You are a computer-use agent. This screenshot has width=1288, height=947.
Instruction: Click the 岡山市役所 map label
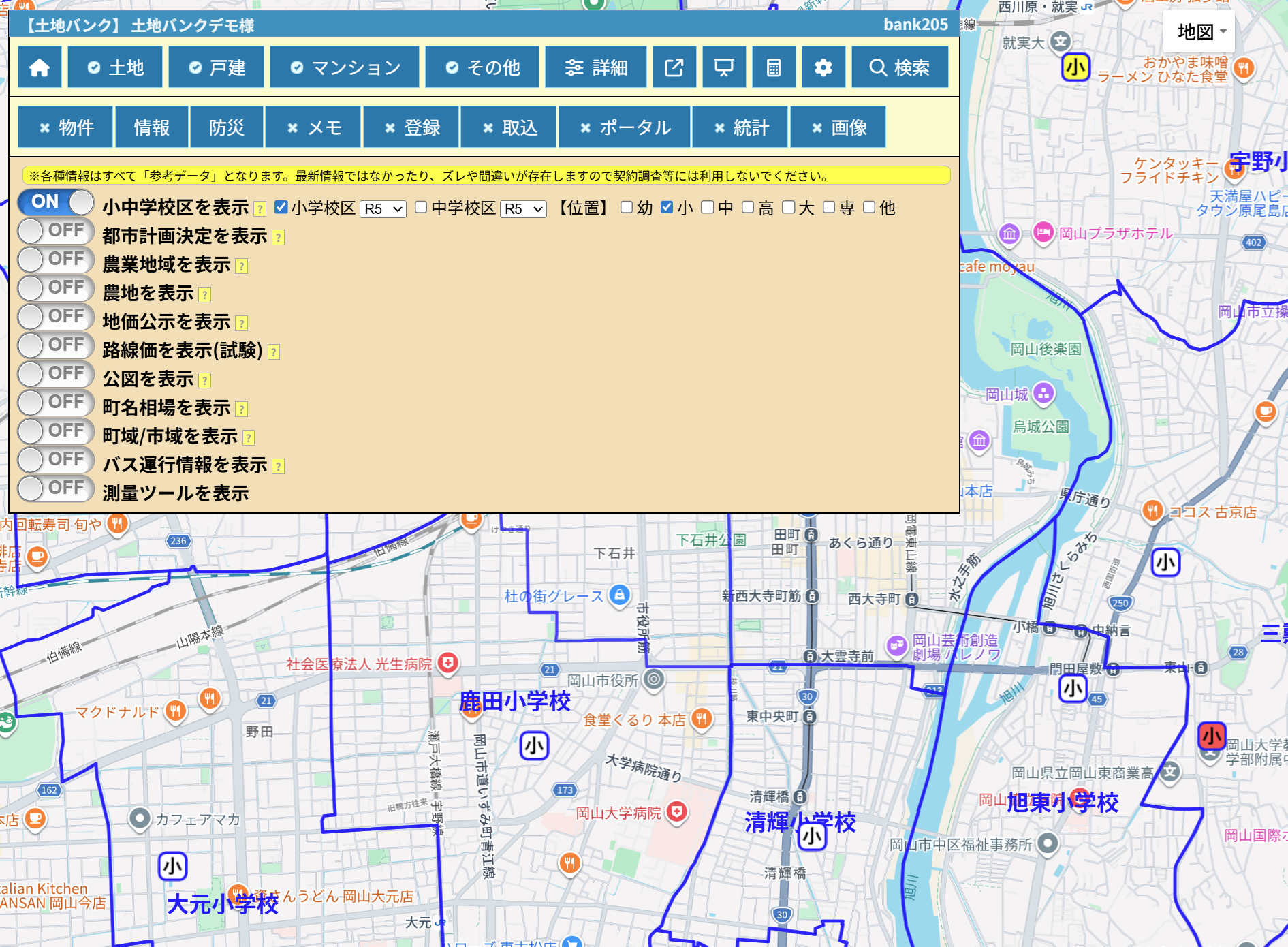tap(602, 680)
